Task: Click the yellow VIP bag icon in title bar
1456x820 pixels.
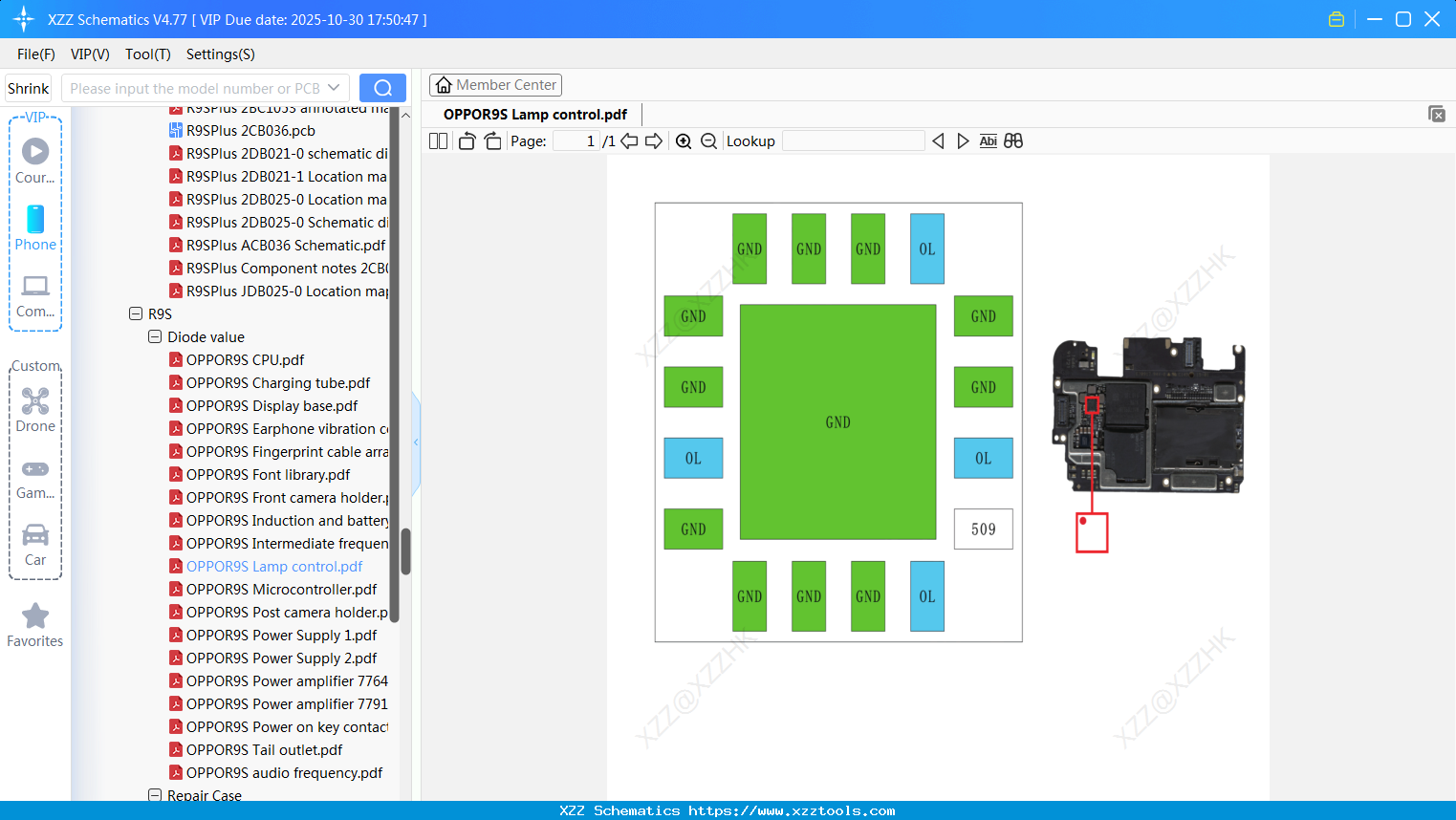Action: pos(1336,19)
